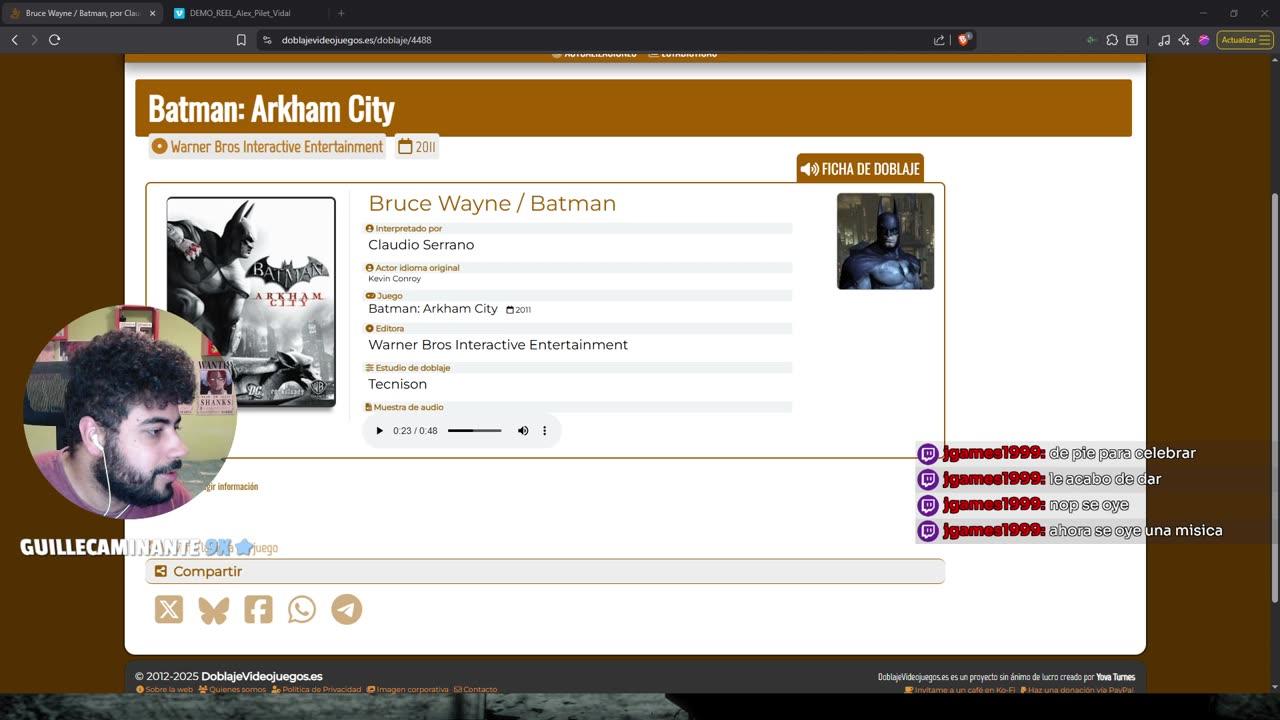Open Sobre la web footer link
The height and width of the screenshot is (720, 1280).
(164, 690)
